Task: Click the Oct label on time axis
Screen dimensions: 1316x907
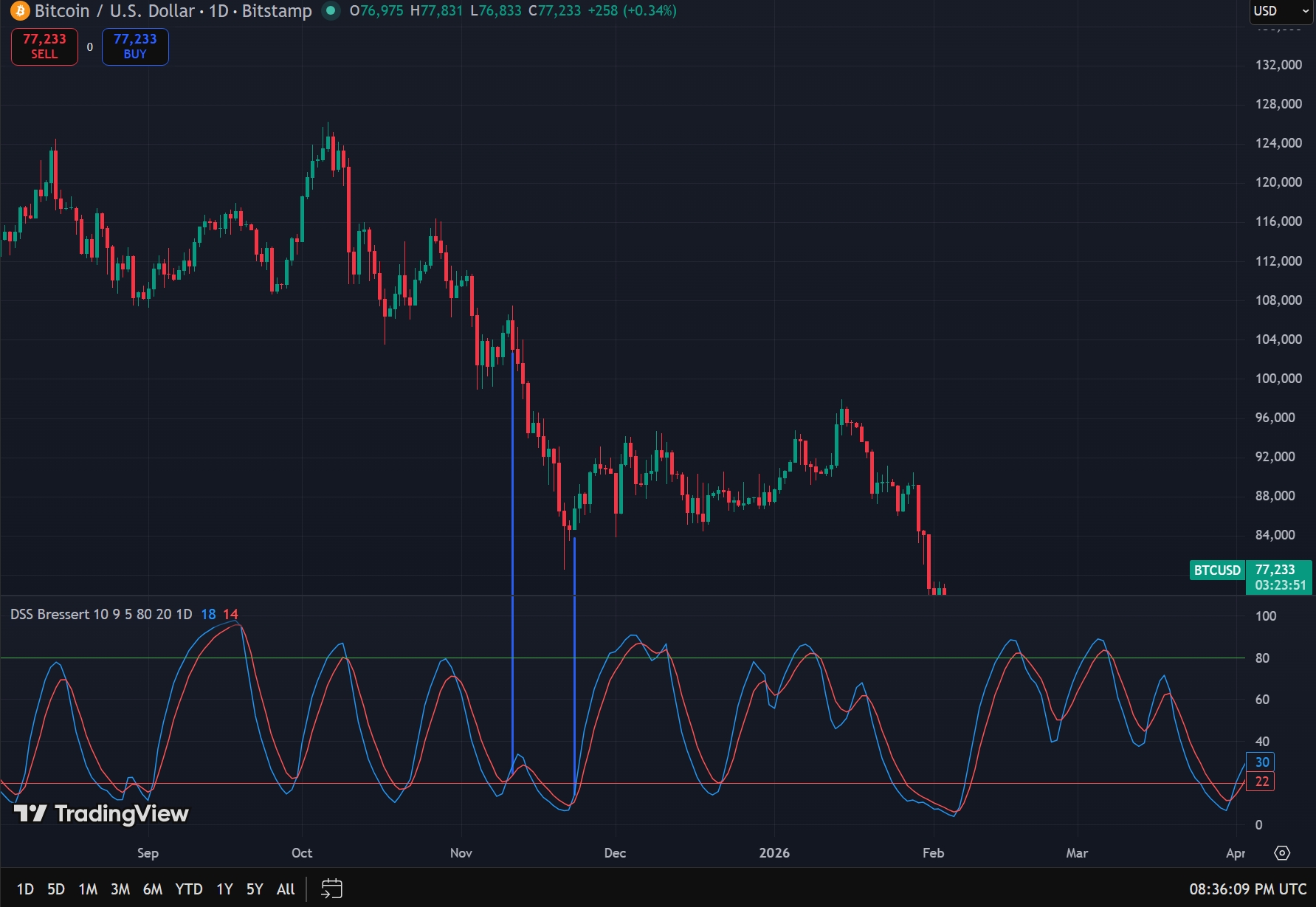Action: click(x=302, y=853)
